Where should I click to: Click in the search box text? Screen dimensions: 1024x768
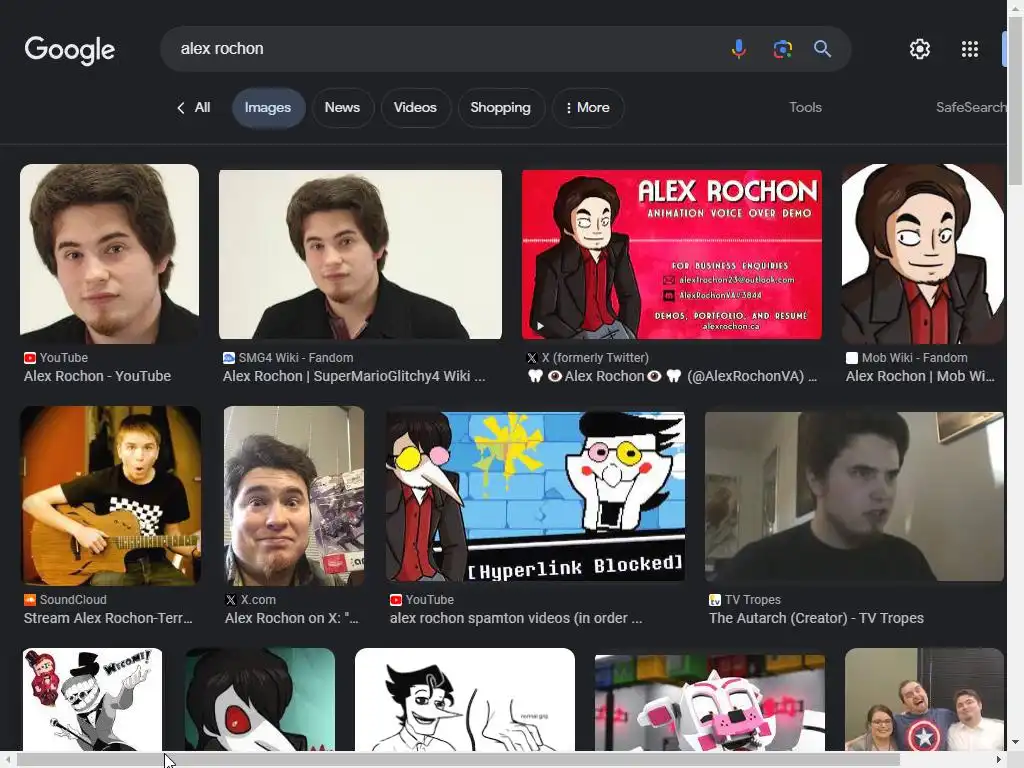pyautogui.click(x=222, y=49)
